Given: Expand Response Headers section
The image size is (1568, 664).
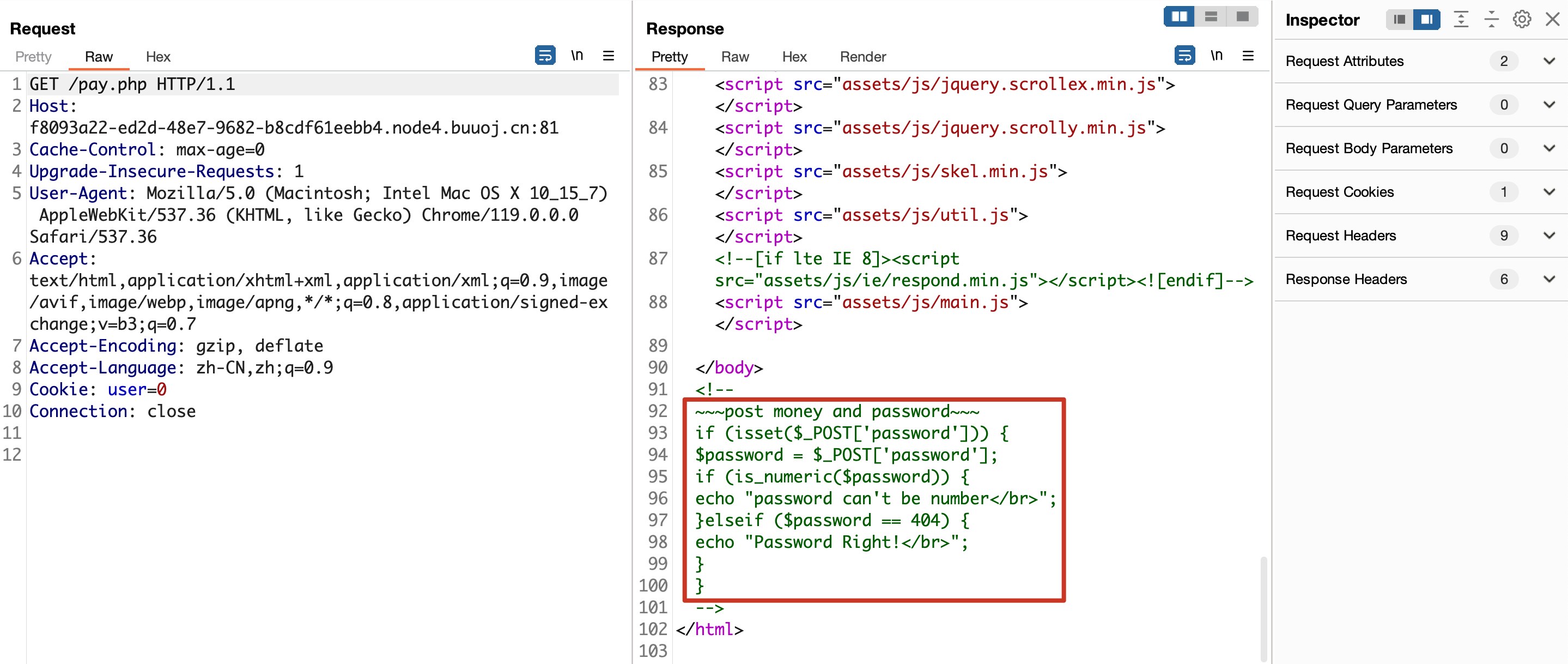Looking at the screenshot, I should coord(1549,279).
